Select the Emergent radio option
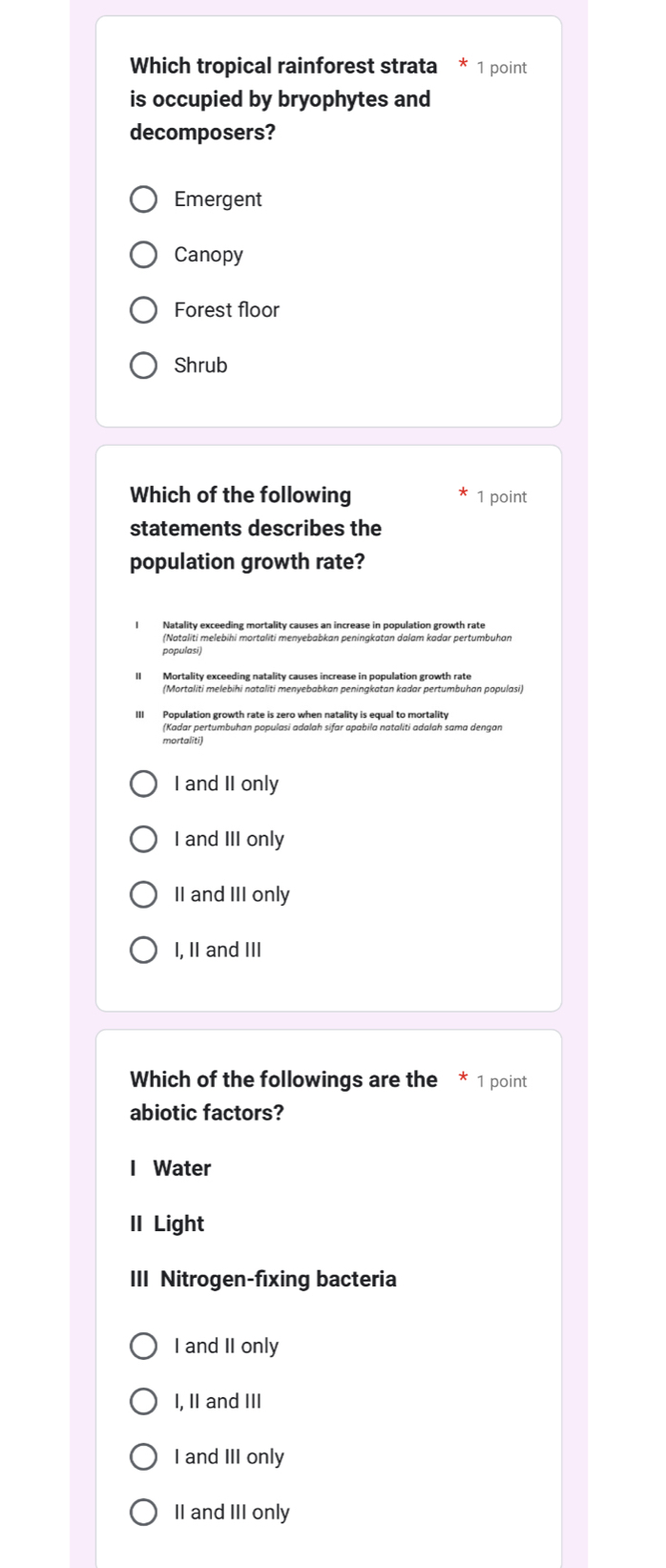The height and width of the screenshot is (1568, 666). point(143,199)
